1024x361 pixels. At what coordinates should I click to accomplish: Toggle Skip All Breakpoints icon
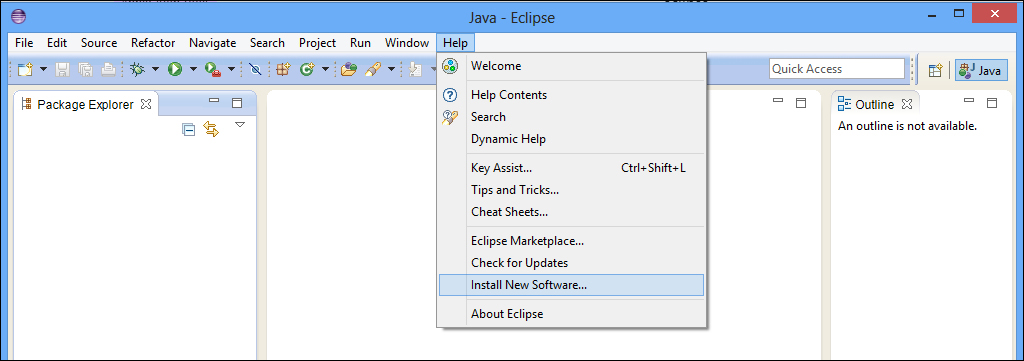pos(255,69)
